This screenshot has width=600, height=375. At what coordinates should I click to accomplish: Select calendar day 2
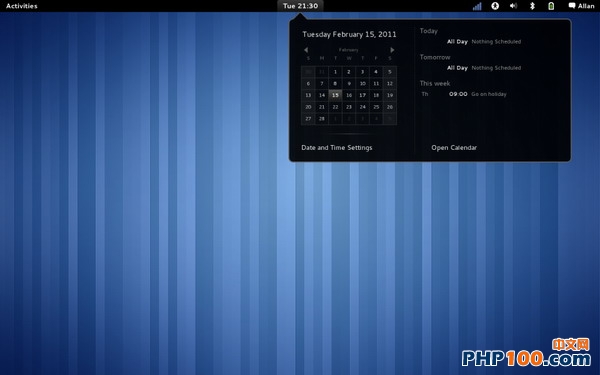click(349, 72)
